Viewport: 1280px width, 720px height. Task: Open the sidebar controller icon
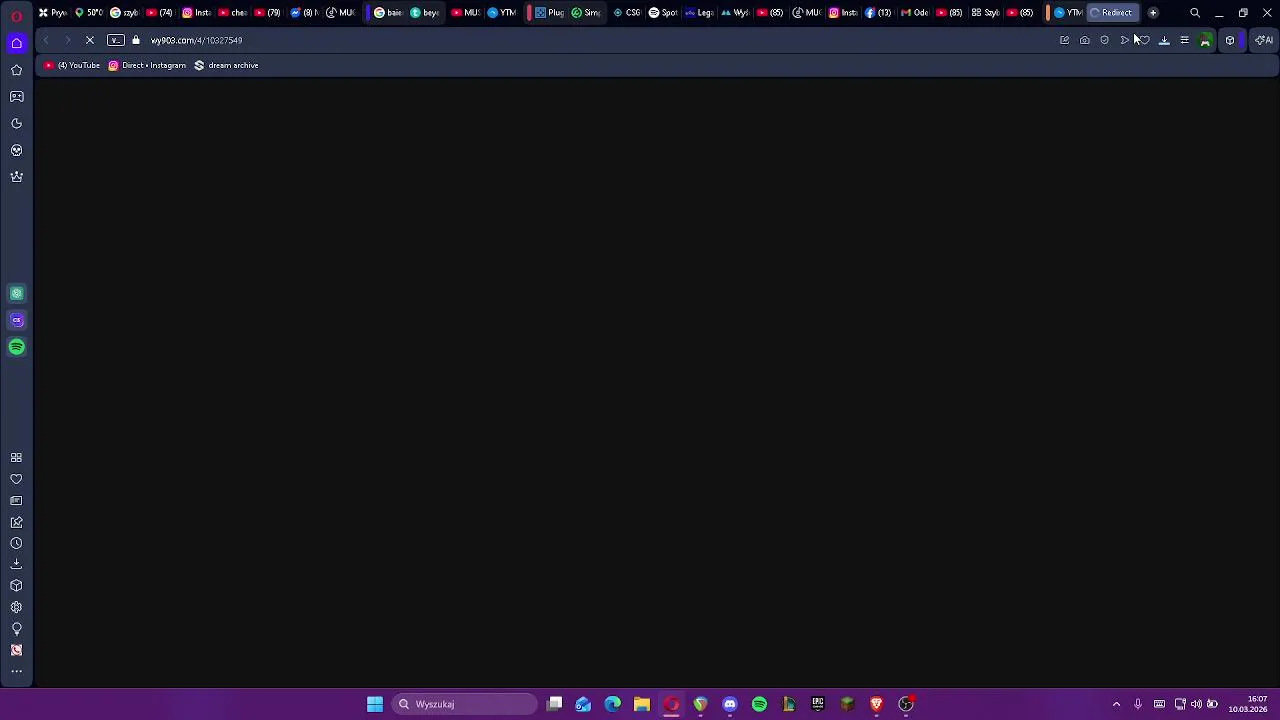[x=16, y=97]
